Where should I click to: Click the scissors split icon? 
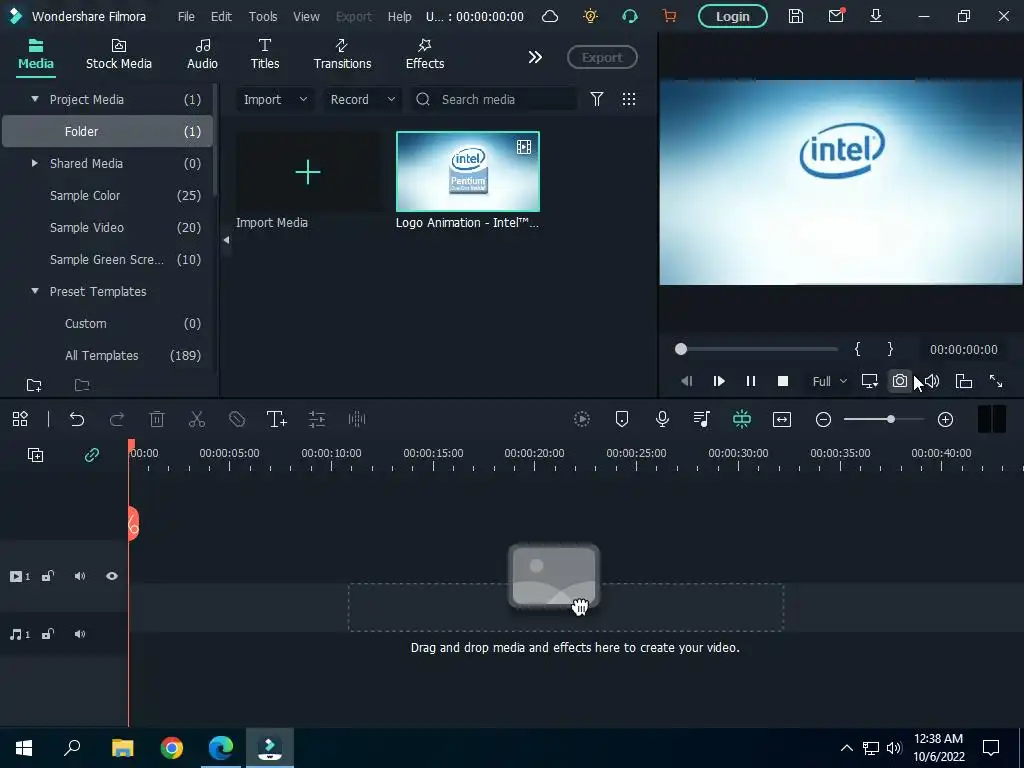click(197, 419)
